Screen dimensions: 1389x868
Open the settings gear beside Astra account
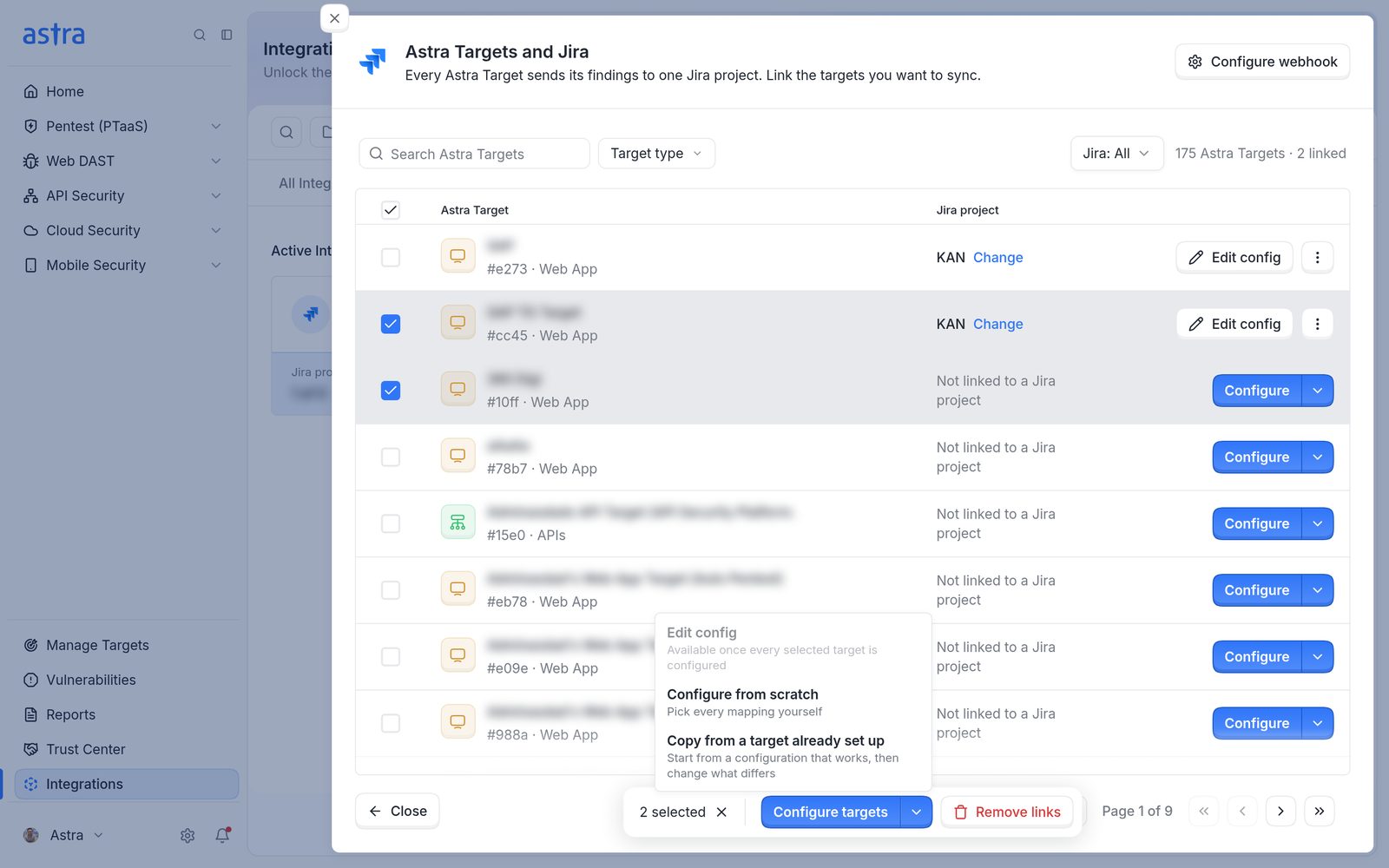188,835
